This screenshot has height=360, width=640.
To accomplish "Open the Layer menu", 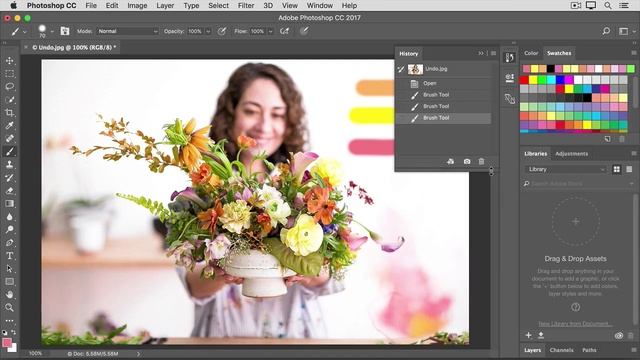I will point(165,6).
